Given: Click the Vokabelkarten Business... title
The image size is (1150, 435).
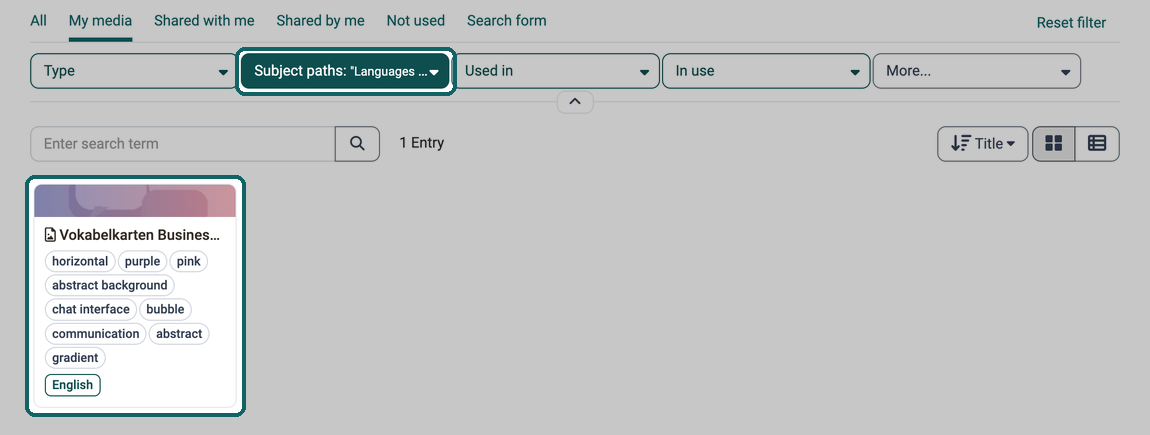Looking at the screenshot, I should (x=139, y=235).
